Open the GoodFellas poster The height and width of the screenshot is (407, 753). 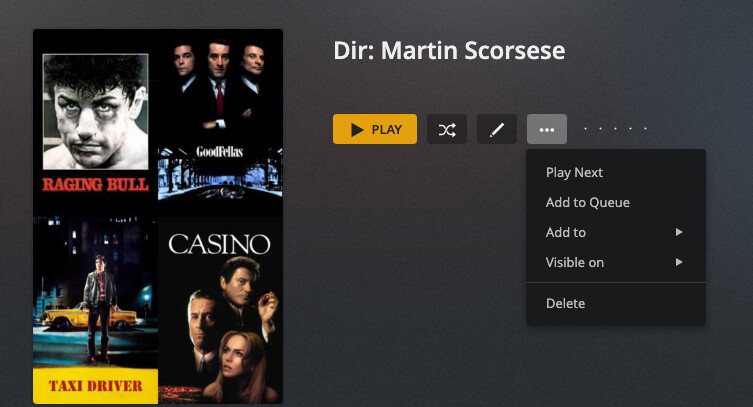(220, 122)
